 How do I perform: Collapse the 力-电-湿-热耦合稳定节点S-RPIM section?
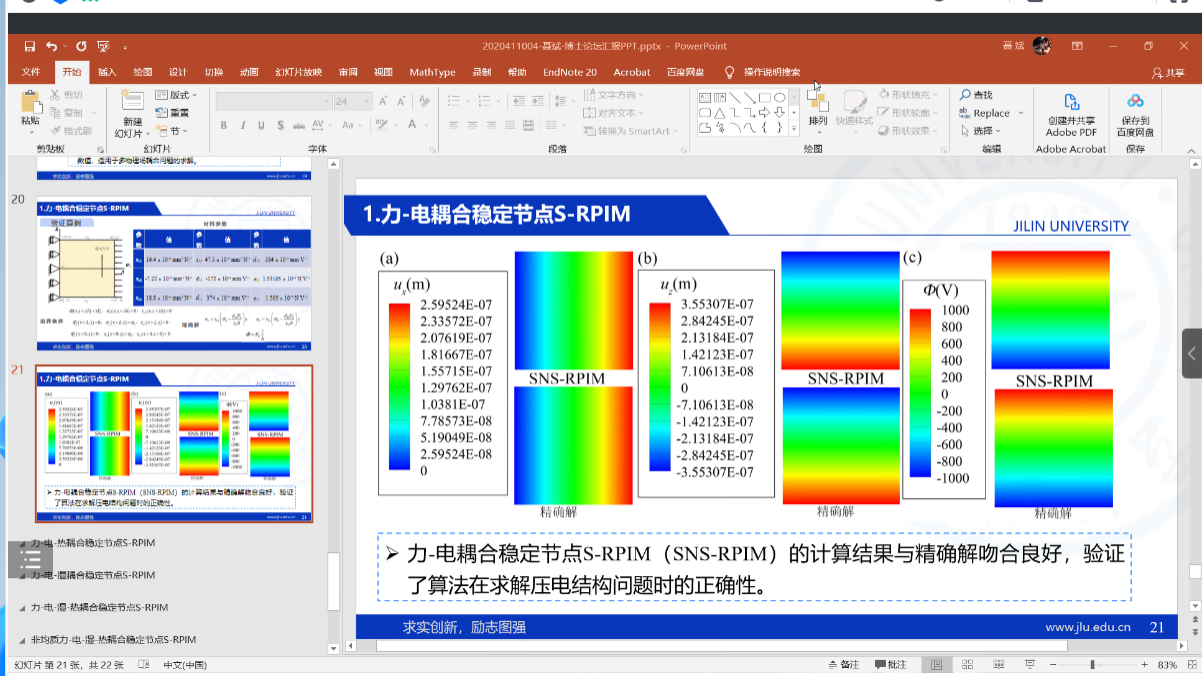(x=22, y=608)
